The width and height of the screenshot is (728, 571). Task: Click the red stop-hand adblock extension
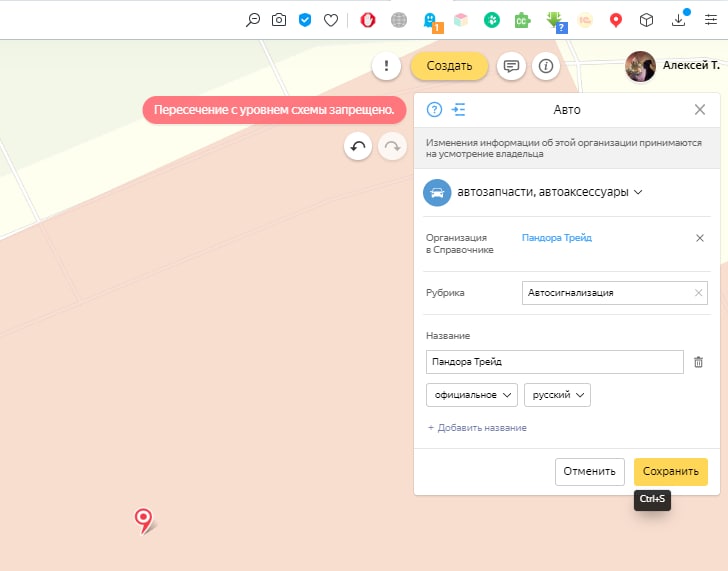[368, 20]
